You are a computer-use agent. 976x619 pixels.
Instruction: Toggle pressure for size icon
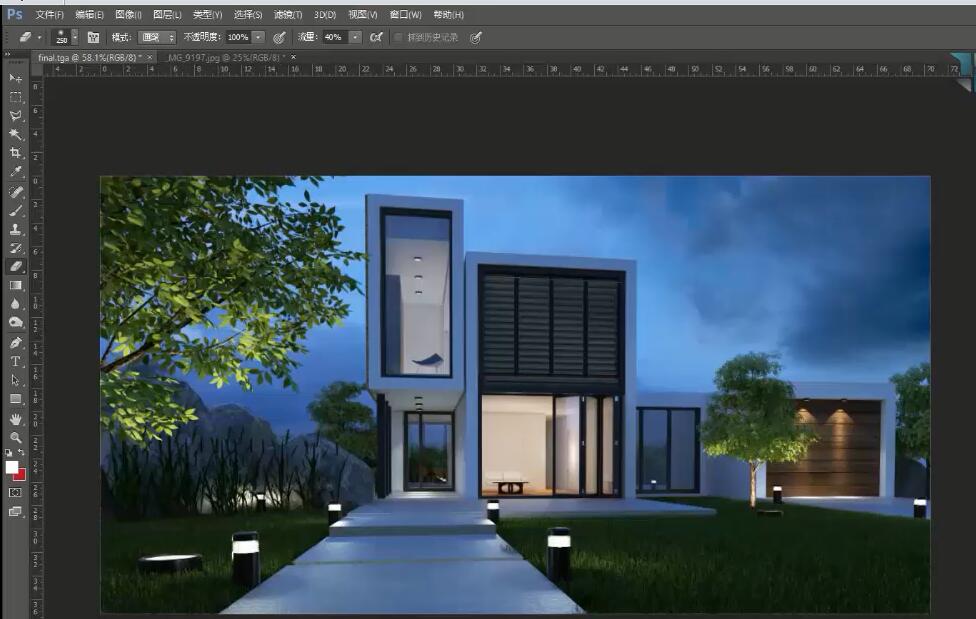pos(476,38)
